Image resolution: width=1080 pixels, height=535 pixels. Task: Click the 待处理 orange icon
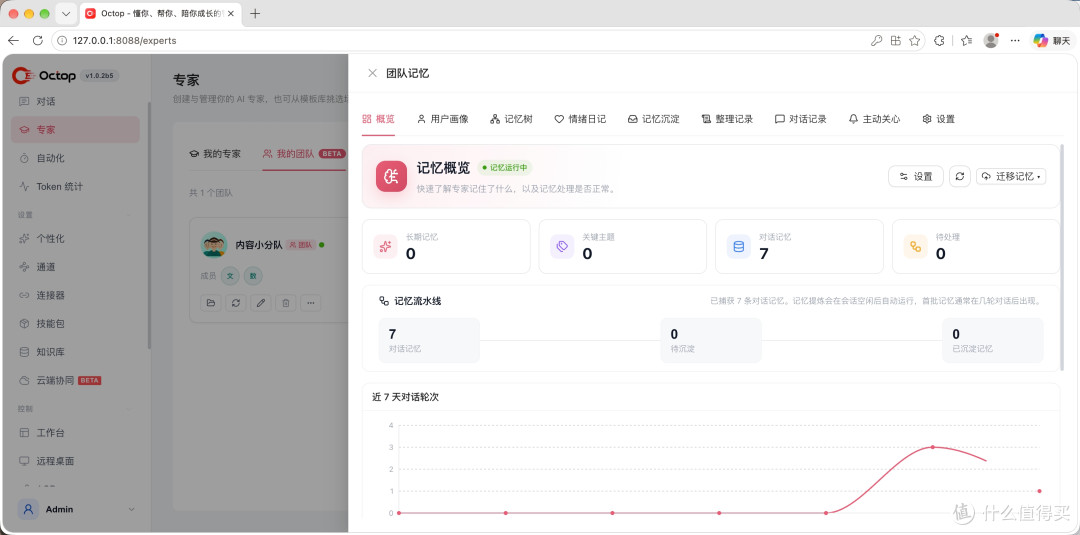tap(915, 246)
